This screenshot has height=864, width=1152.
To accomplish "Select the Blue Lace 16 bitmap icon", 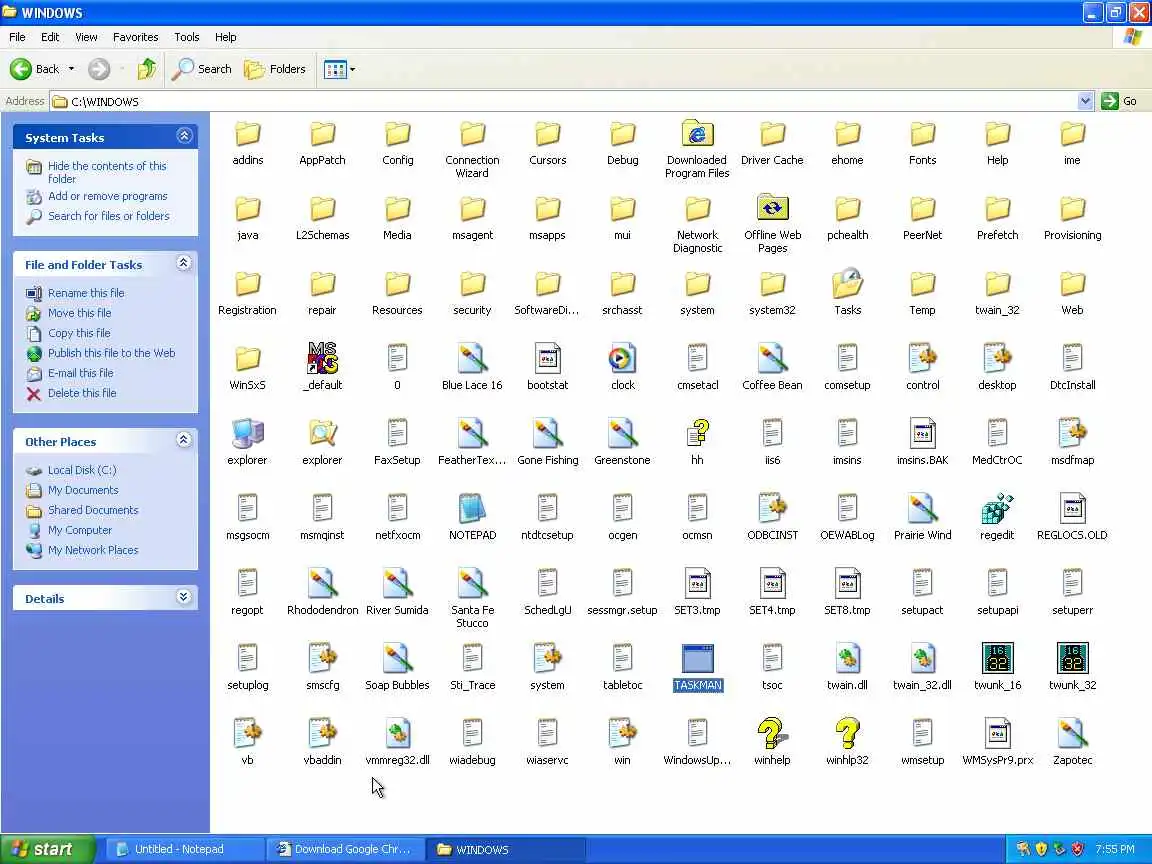I will [472, 359].
